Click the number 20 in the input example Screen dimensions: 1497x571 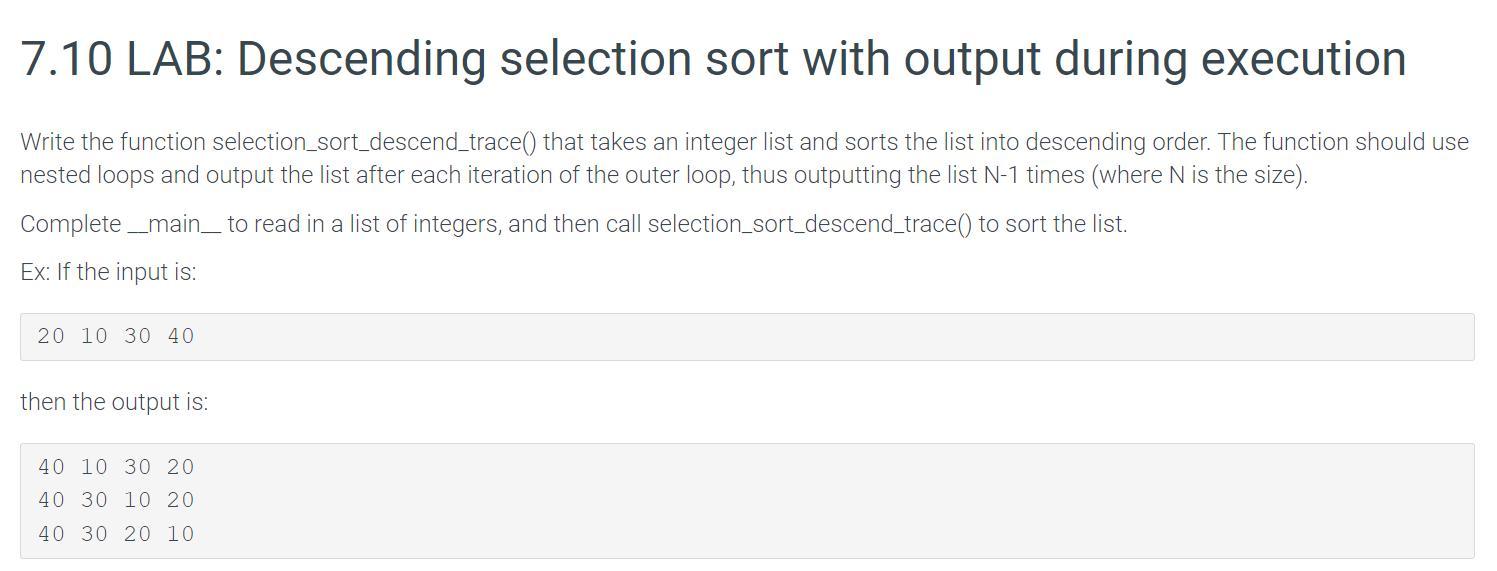51,337
